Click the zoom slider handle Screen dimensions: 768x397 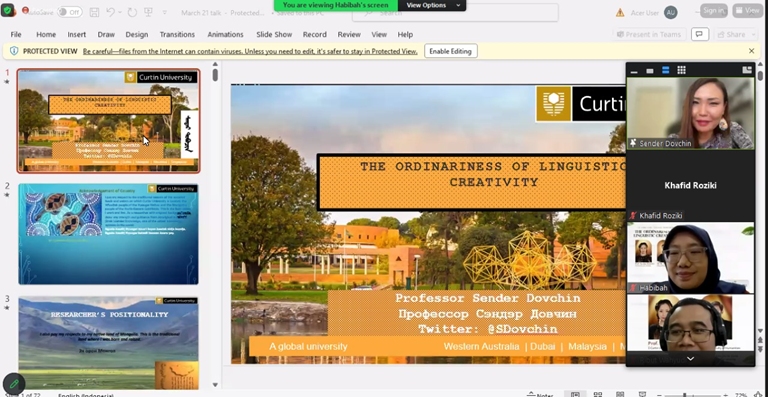[684, 395]
